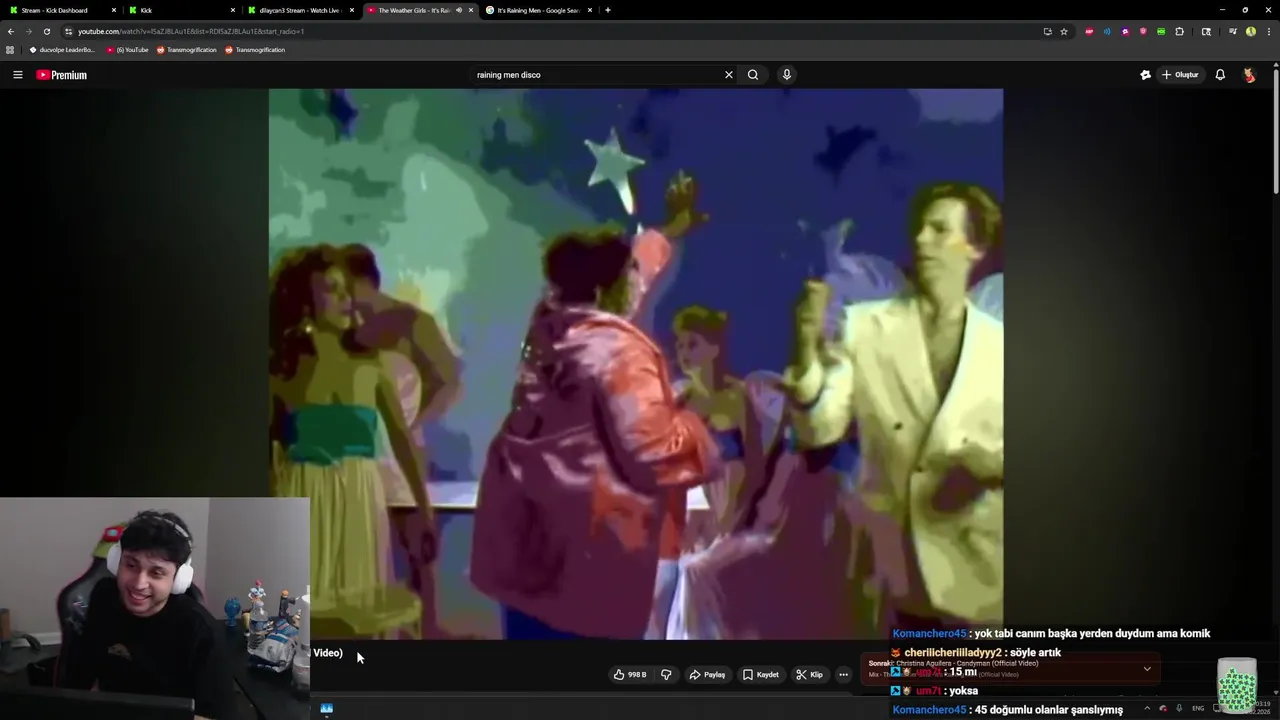Image resolution: width=1280 pixels, height=720 pixels.
Task: Bookmark this page with the star icon
Action: pyautogui.click(x=1064, y=31)
